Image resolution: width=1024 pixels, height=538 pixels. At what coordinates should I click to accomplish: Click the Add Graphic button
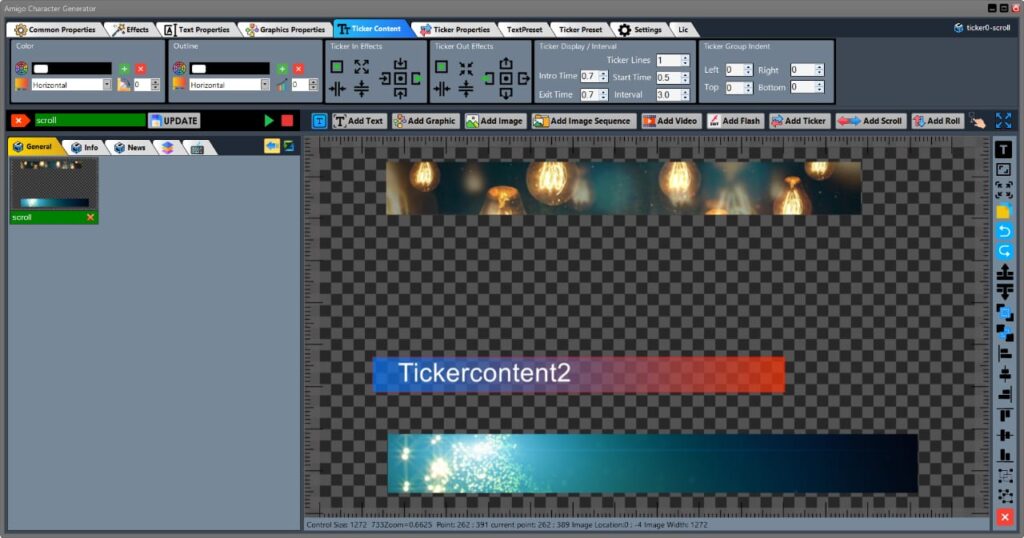point(424,121)
